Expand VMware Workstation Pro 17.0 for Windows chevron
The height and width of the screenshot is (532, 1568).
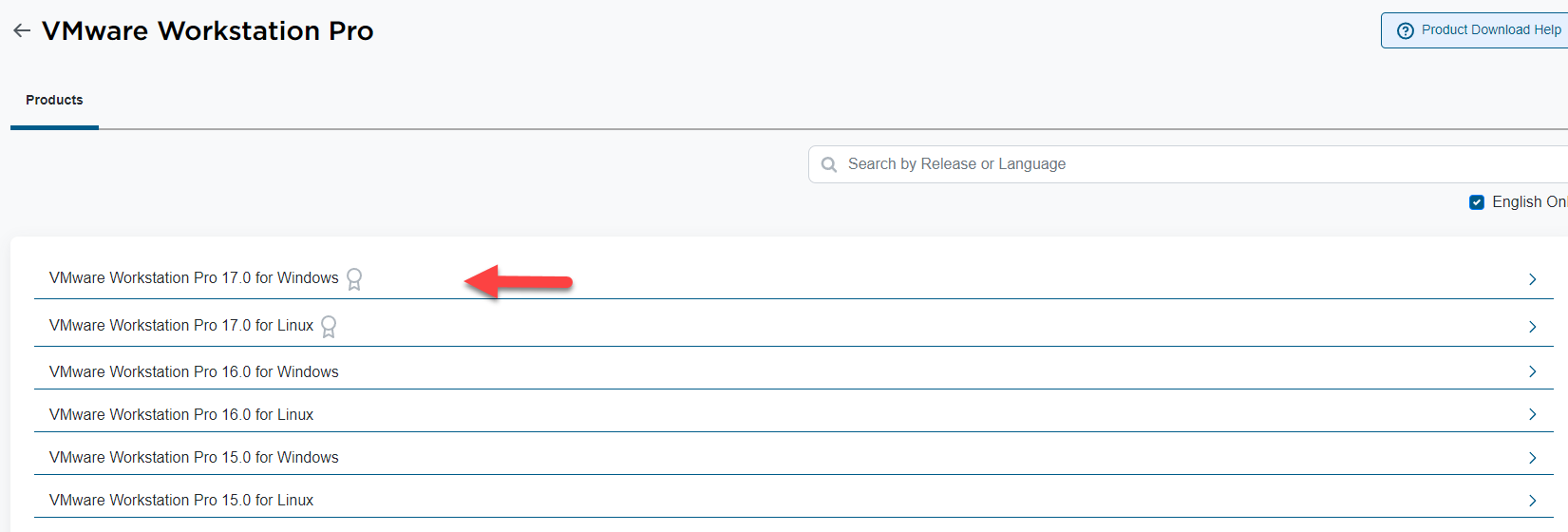click(1532, 279)
